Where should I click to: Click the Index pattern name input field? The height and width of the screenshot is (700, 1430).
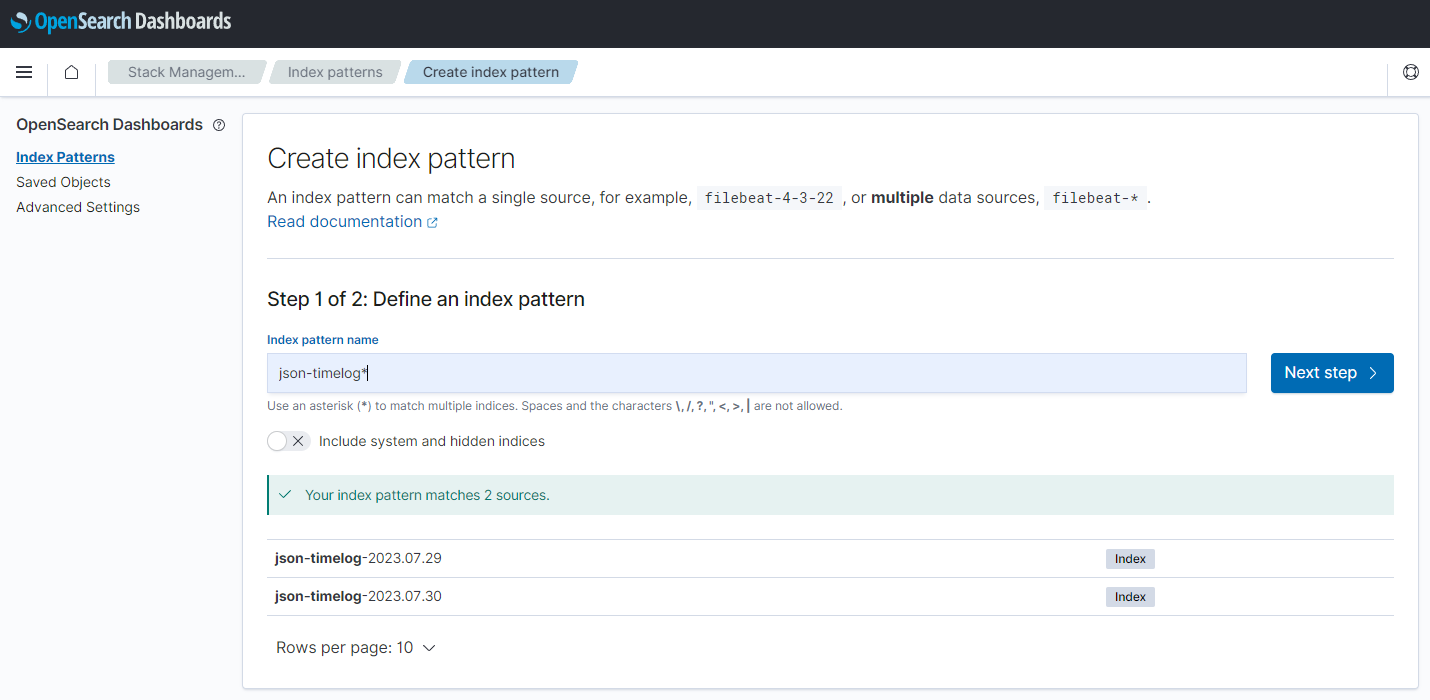[757, 373]
